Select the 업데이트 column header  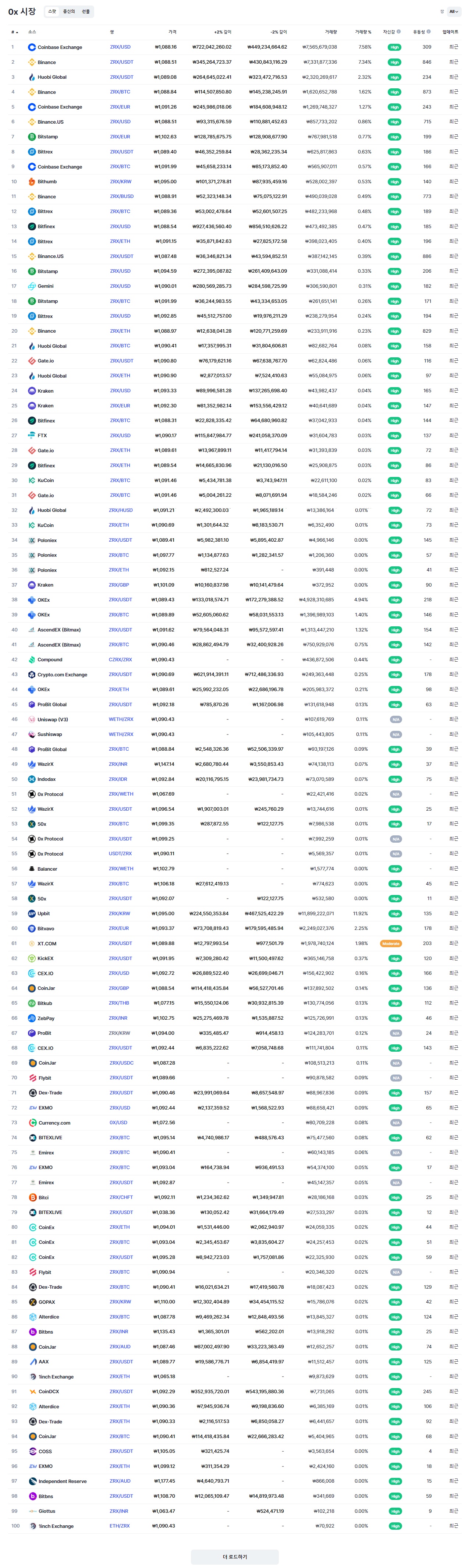click(450, 32)
